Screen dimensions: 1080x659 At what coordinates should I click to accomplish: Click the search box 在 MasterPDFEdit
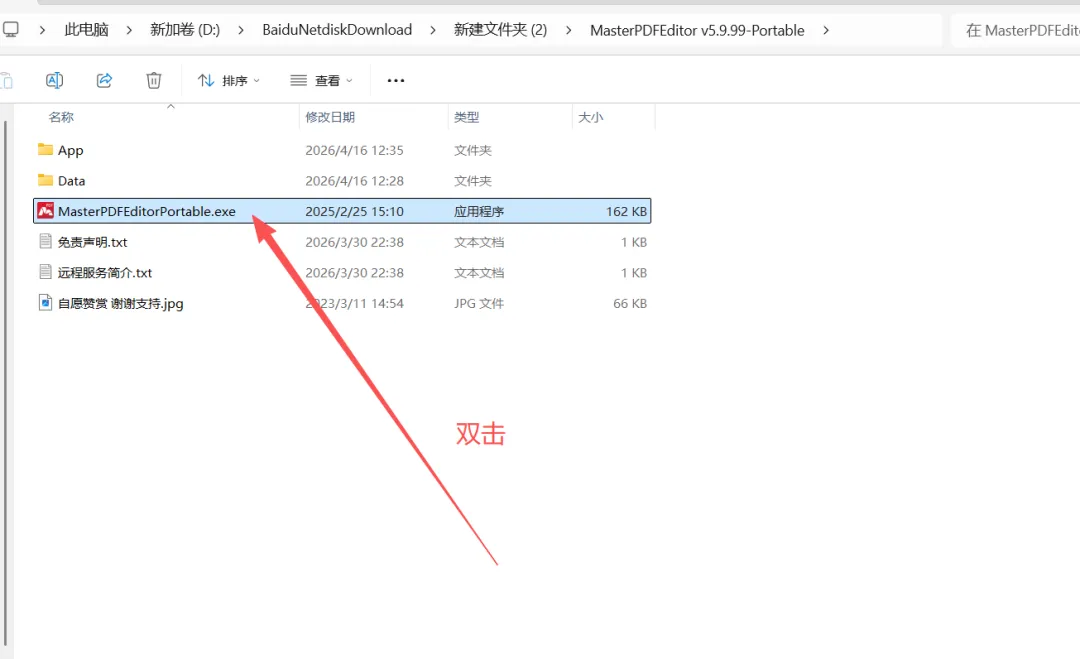tap(1016, 30)
